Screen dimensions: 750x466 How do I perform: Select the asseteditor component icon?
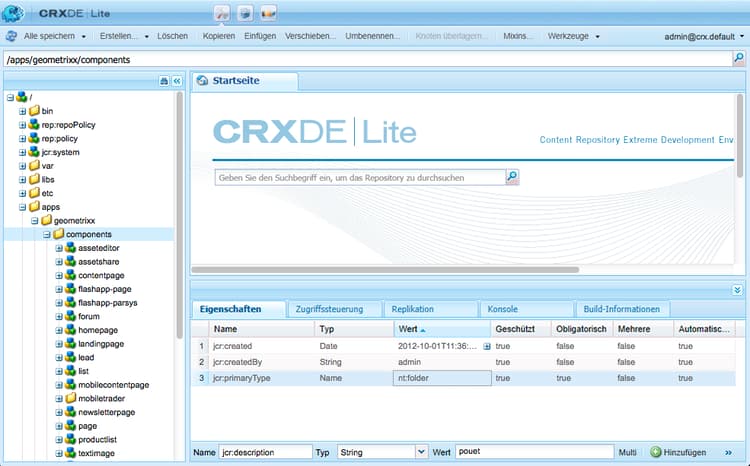[x=70, y=248]
